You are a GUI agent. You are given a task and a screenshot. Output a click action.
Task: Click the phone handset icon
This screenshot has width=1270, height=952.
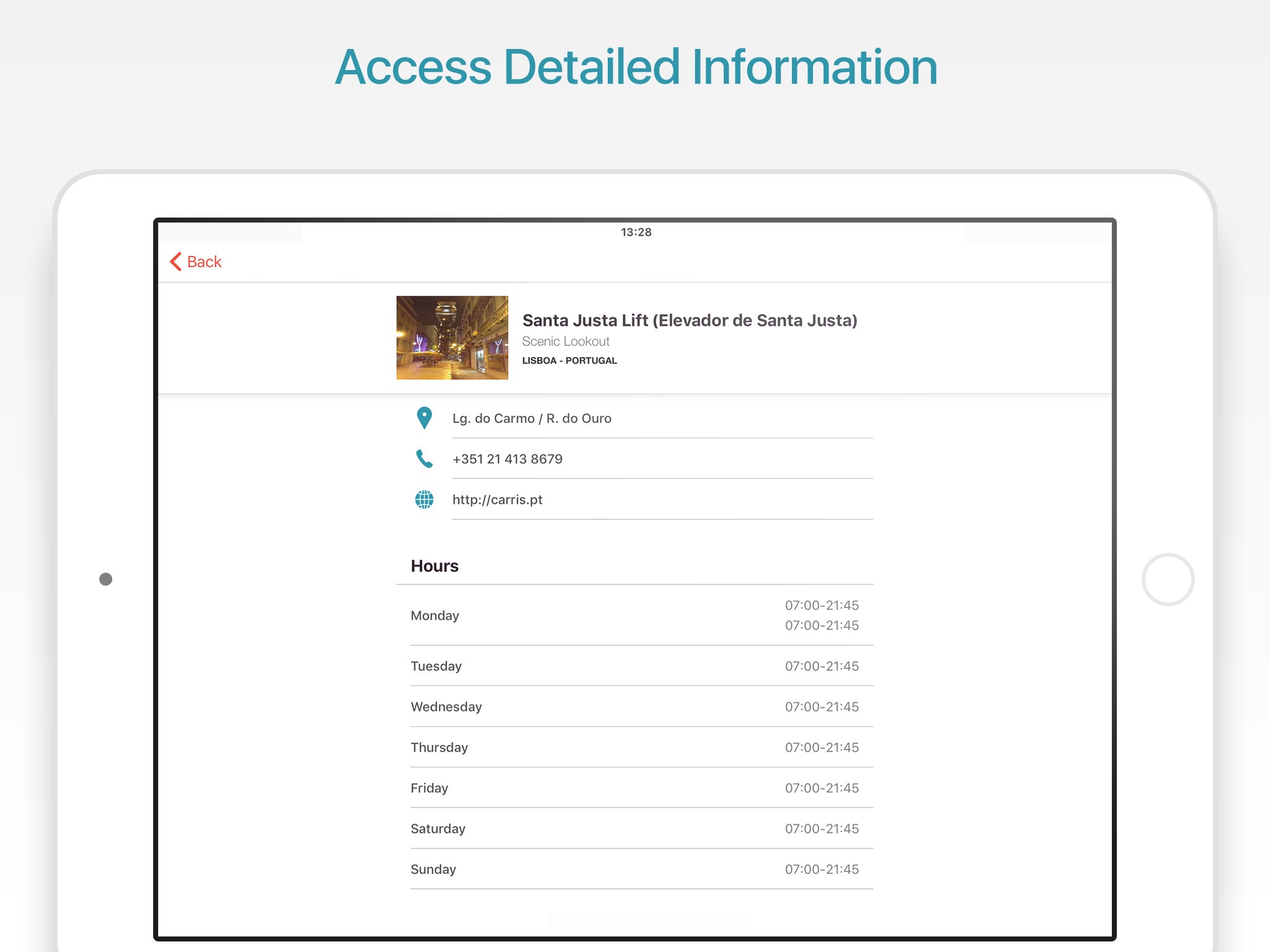[424, 459]
